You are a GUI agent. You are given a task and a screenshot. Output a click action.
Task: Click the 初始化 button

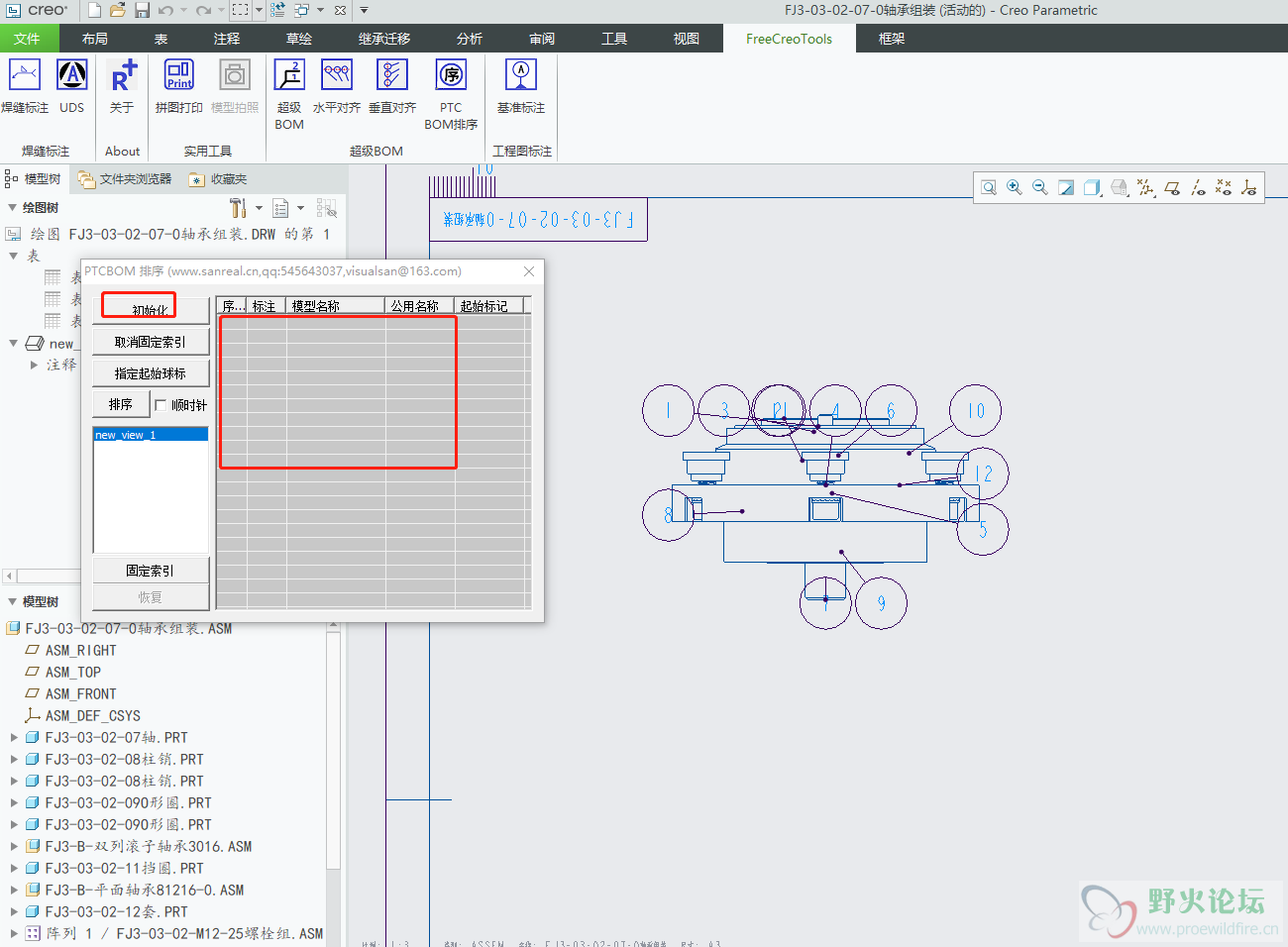(x=151, y=310)
